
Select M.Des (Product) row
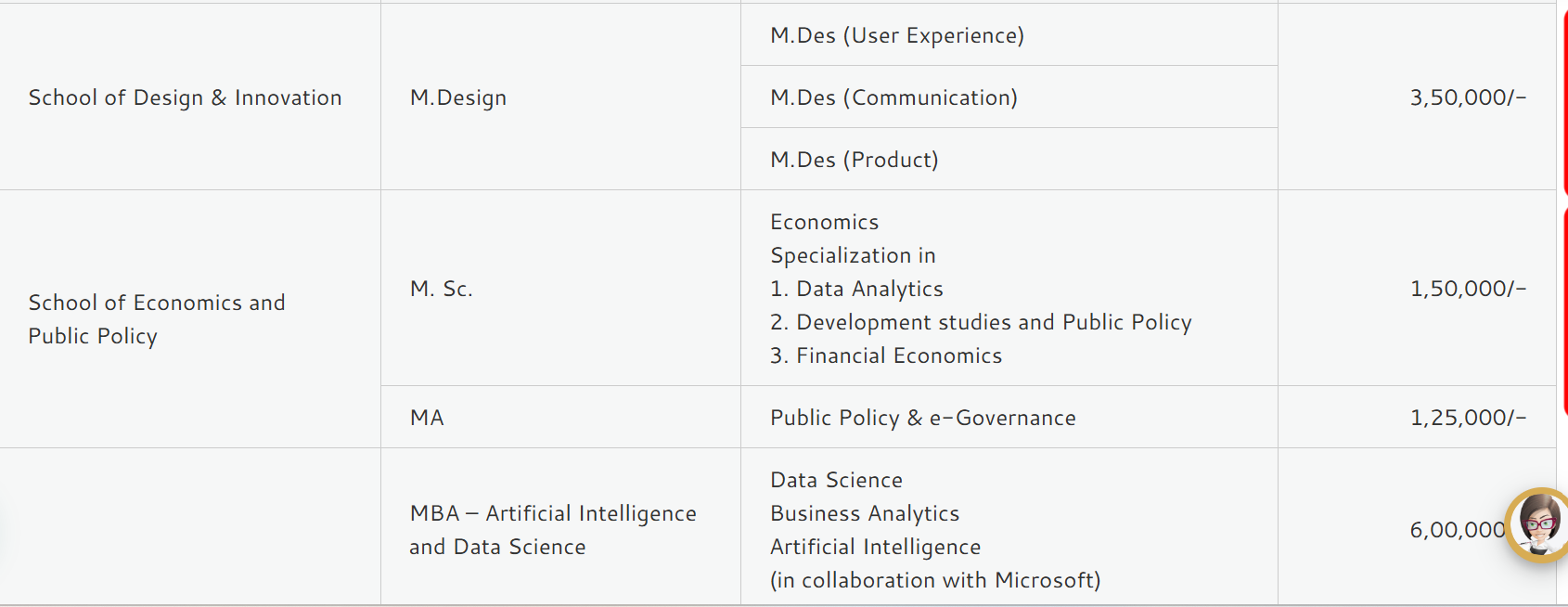[855, 160]
